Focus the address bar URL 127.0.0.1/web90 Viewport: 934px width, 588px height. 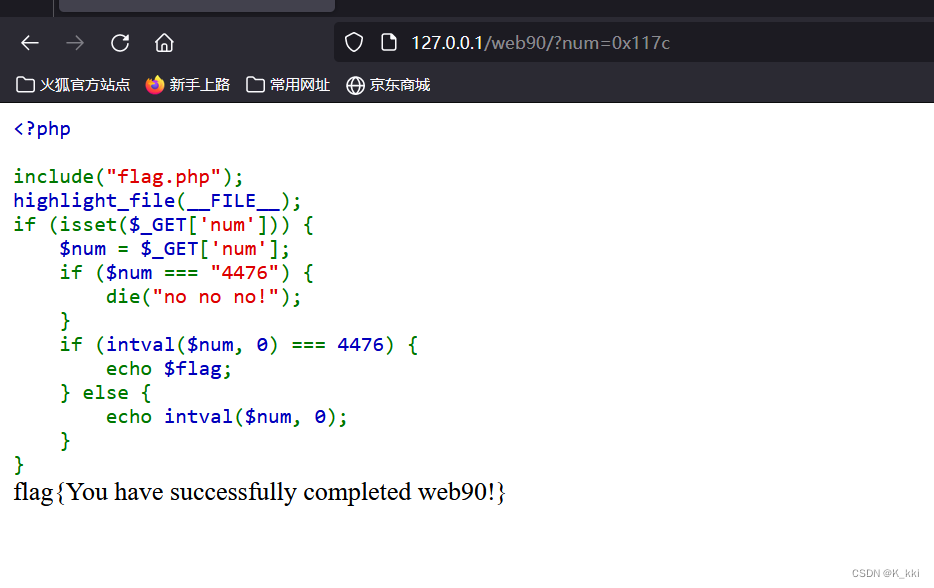[540, 43]
